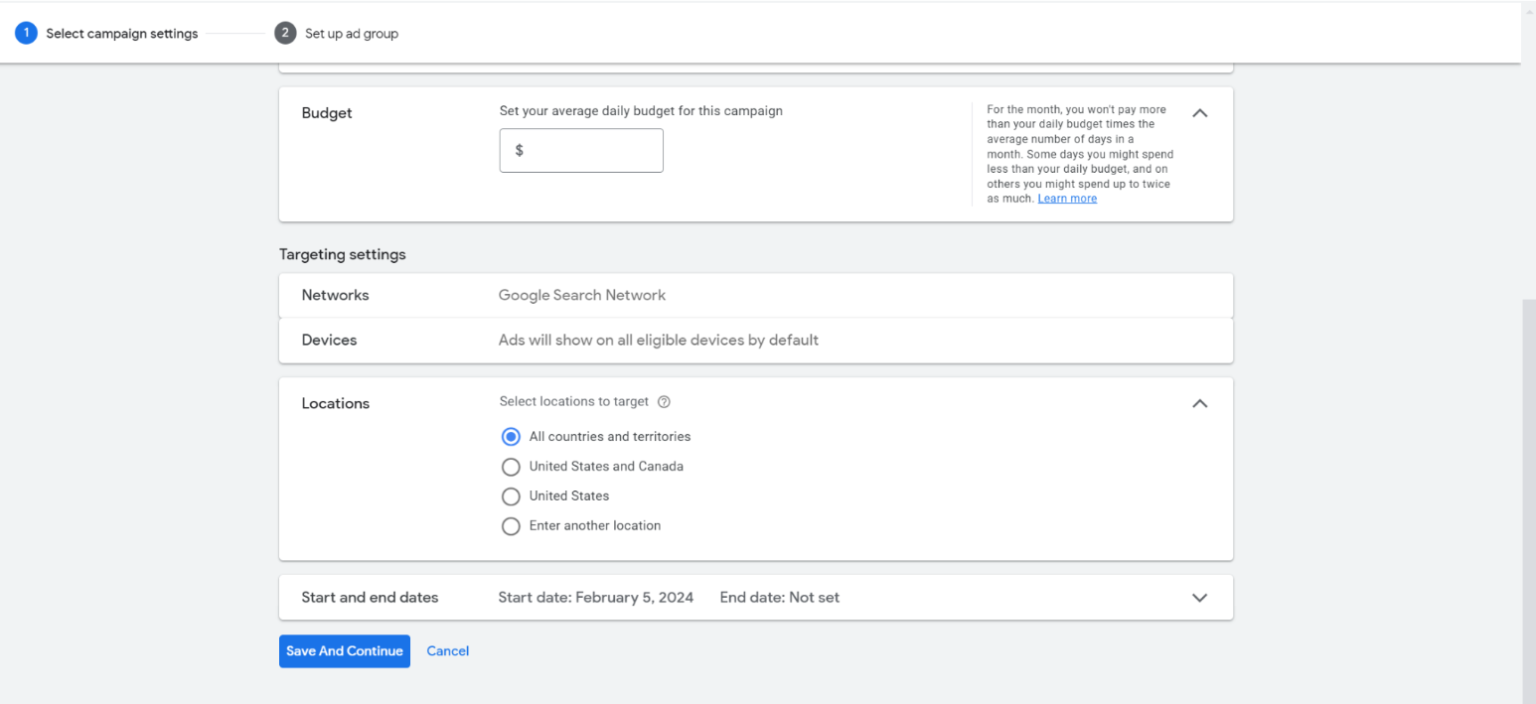
Task: Collapse the Locations section chevron
Action: tap(1200, 403)
